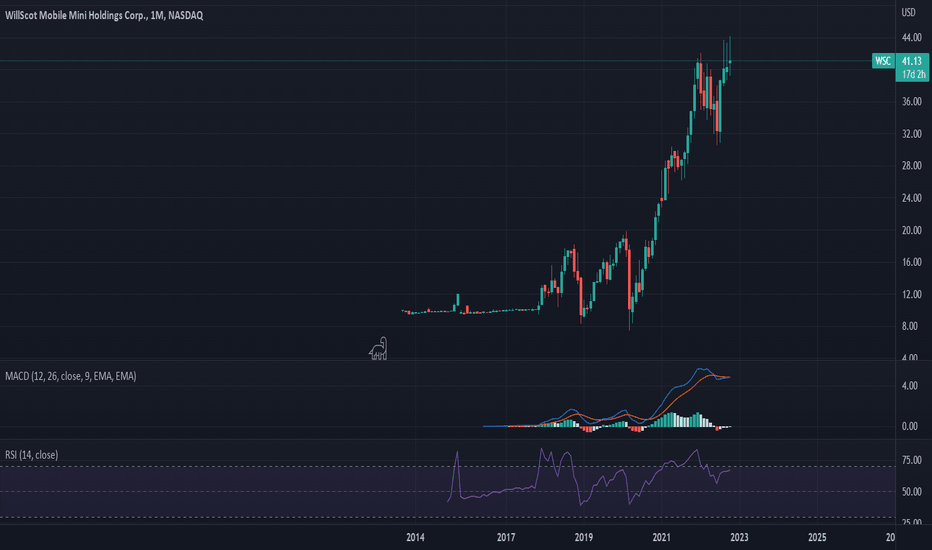The image size is (932, 550).
Task: Click the USD currency label
Action: point(908,12)
